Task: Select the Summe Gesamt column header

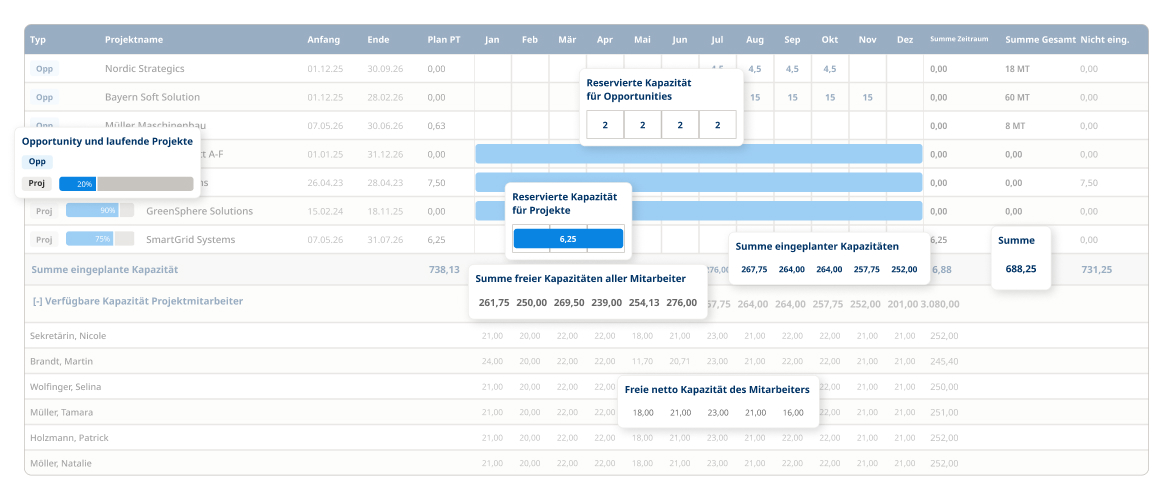Action: pyautogui.click(x=1041, y=40)
